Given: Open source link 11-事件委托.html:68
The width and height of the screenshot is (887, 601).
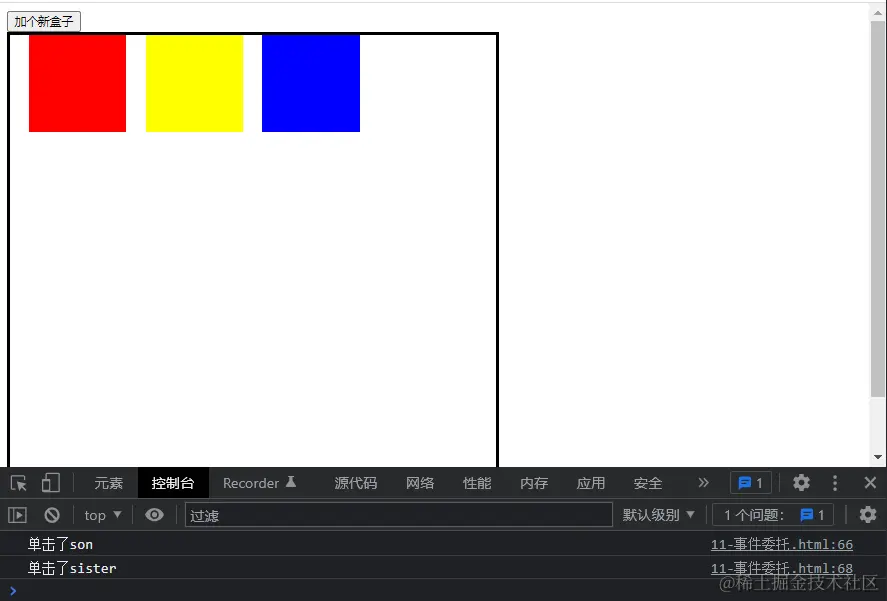Looking at the screenshot, I should (782, 568).
